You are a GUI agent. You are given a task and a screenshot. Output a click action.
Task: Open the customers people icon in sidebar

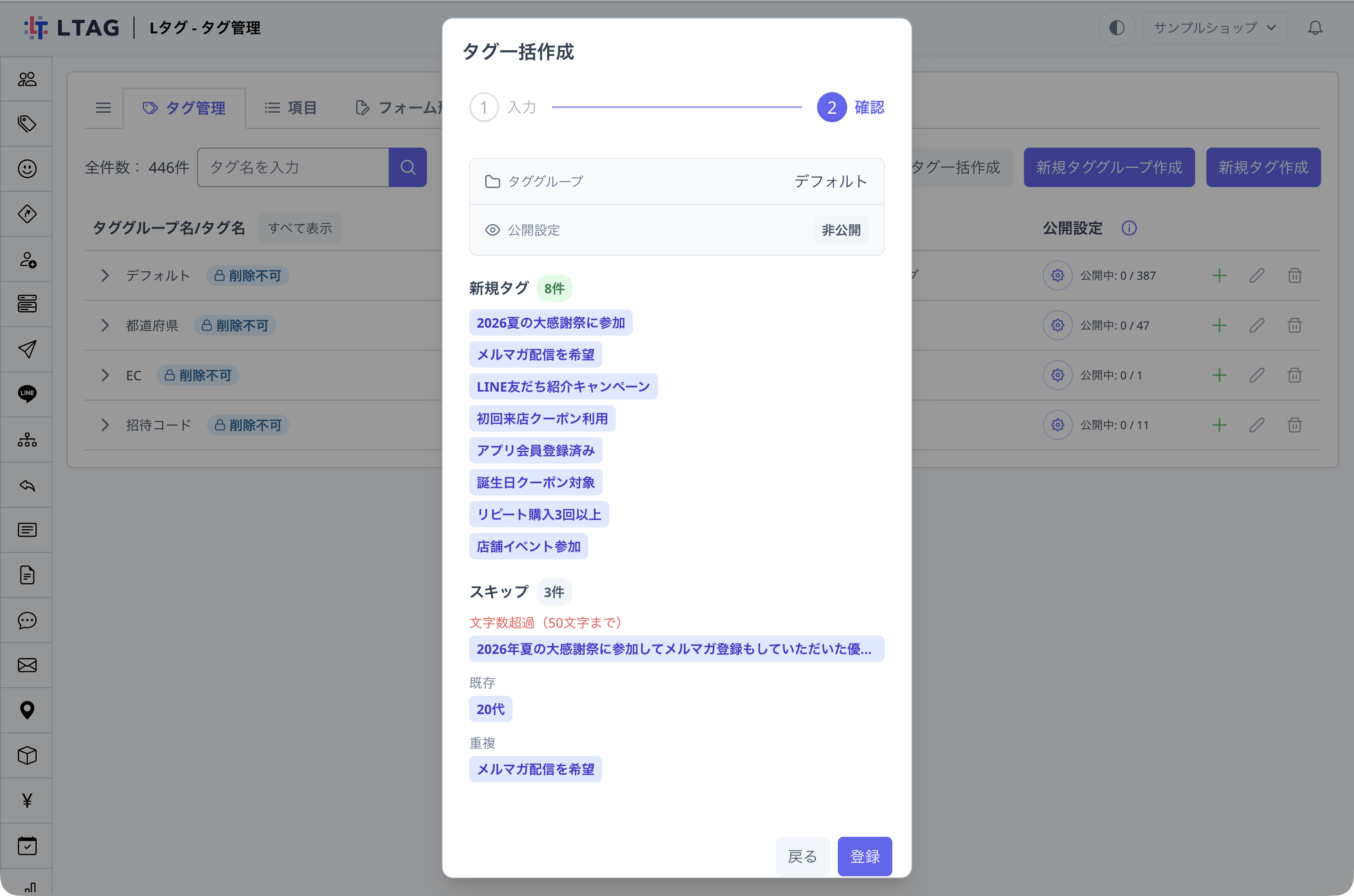point(27,79)
